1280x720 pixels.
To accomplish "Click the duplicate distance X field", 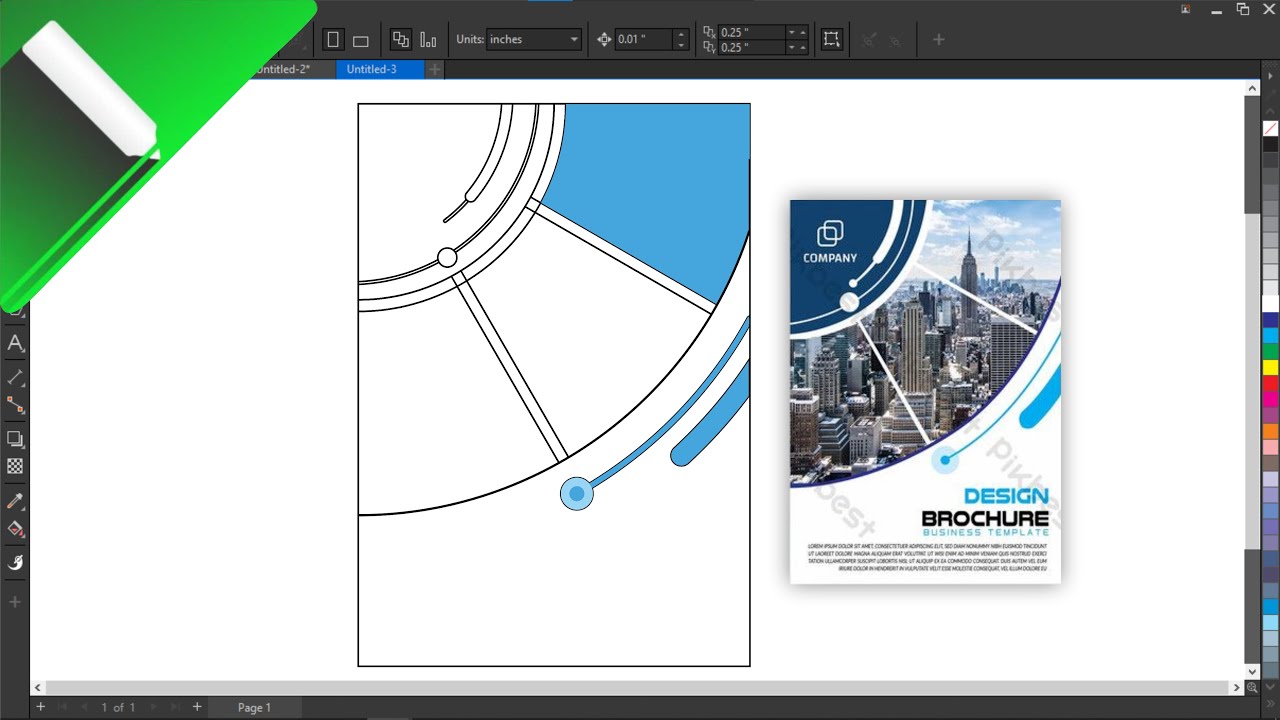I will pyautogui.click(x=752, y=32).
